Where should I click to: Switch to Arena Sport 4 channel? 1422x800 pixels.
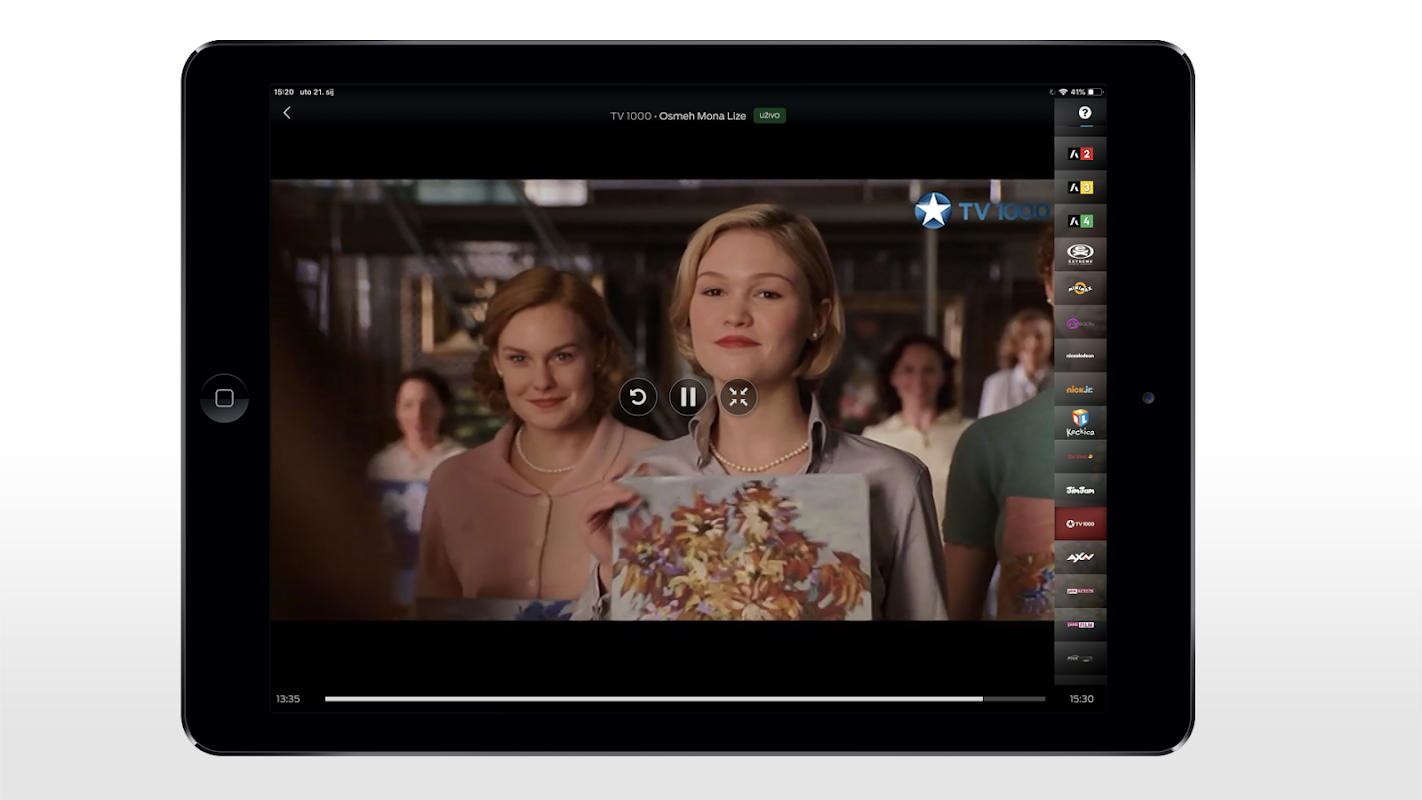1080,221
